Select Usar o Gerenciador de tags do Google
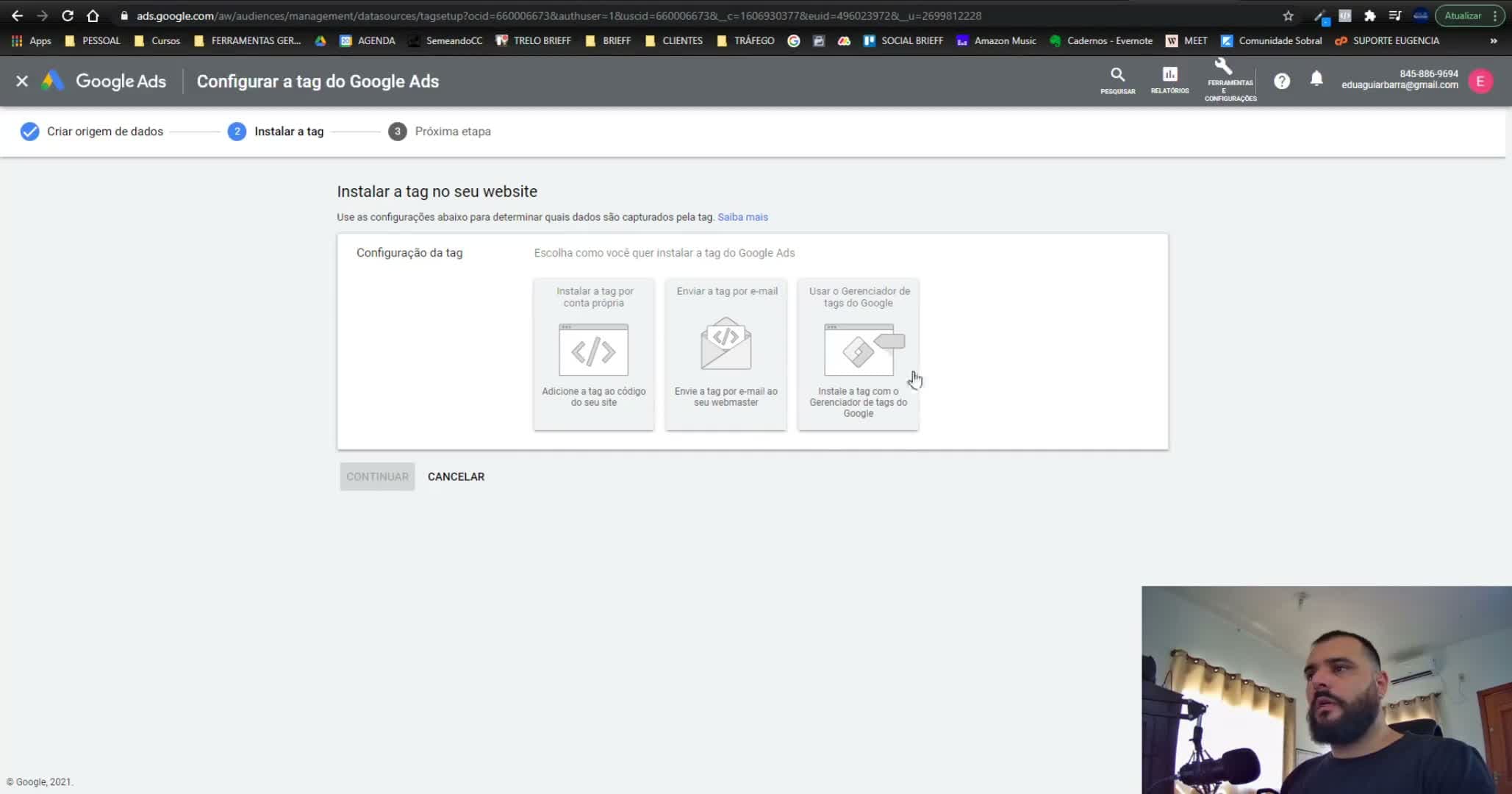Viewport: 1512px width, 794px height. click(859, 354)
